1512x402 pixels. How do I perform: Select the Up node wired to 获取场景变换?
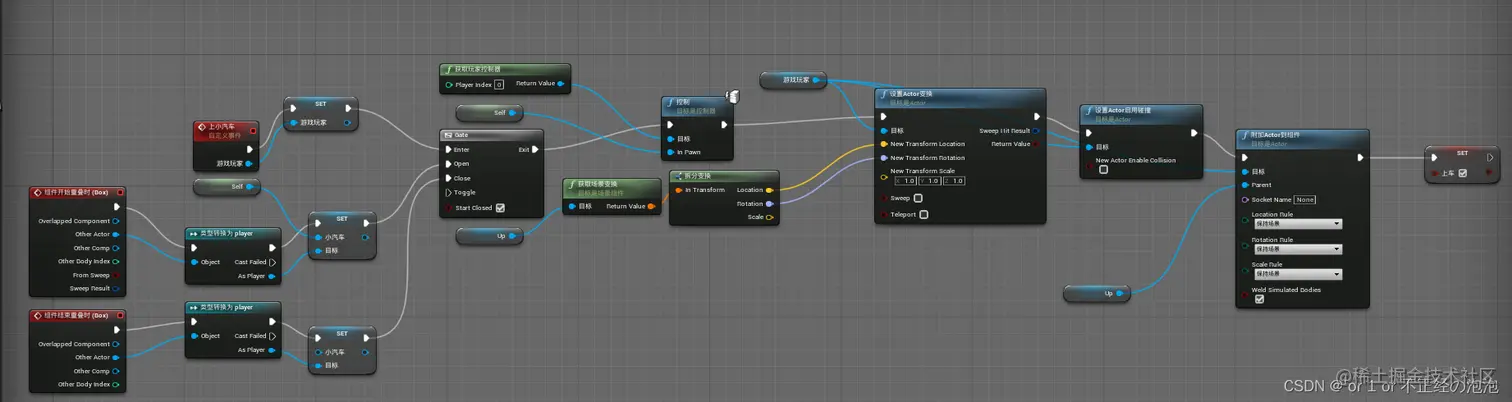[x=490, y=236]
